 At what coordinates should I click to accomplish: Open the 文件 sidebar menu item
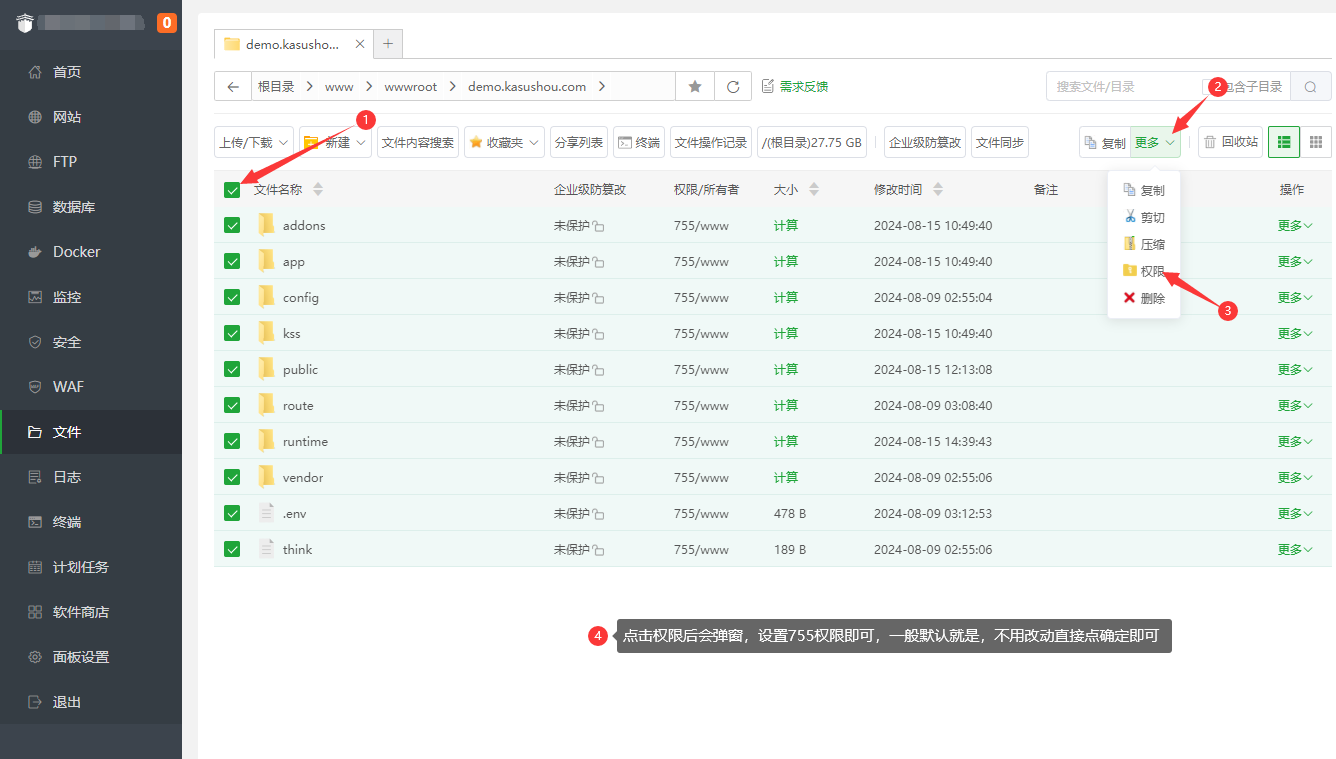point(91,432)
